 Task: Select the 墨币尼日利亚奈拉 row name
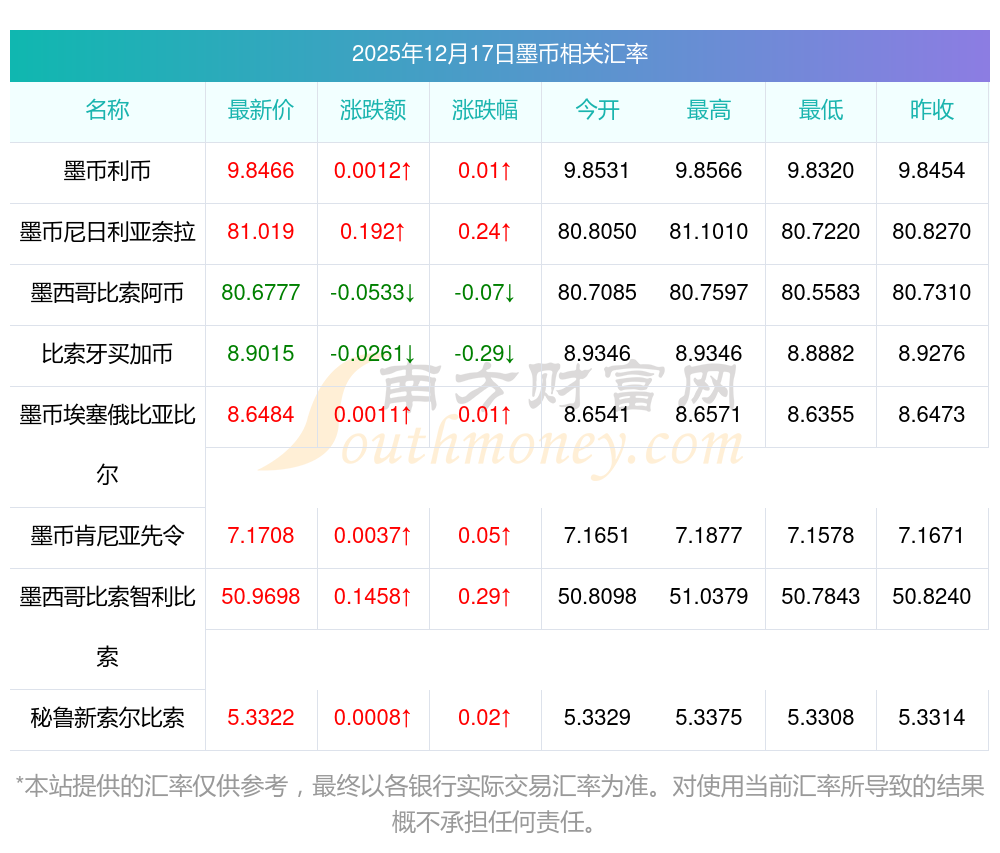pos(107,231)
